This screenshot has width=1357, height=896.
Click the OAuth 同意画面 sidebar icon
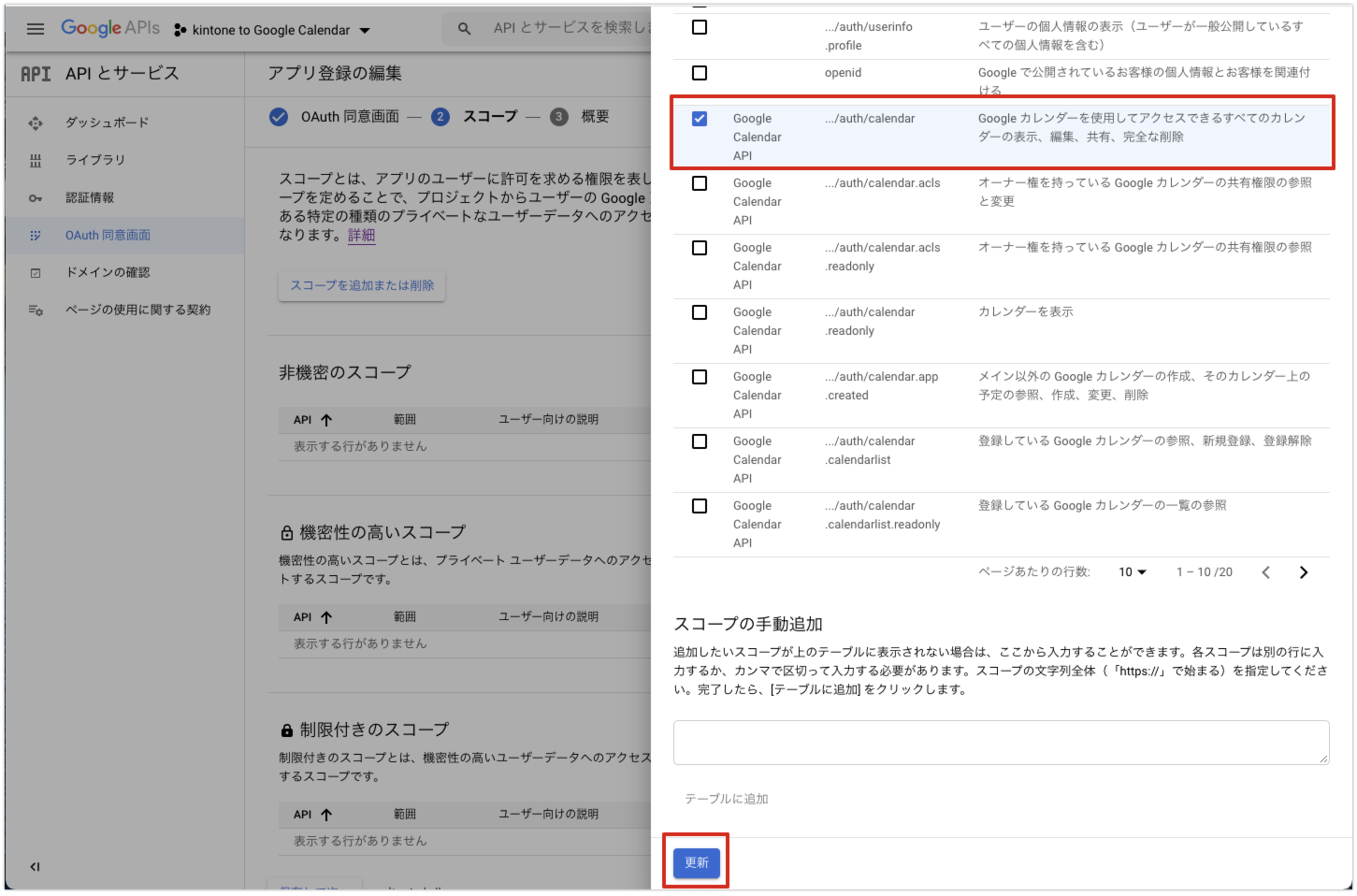click(36, 236)
